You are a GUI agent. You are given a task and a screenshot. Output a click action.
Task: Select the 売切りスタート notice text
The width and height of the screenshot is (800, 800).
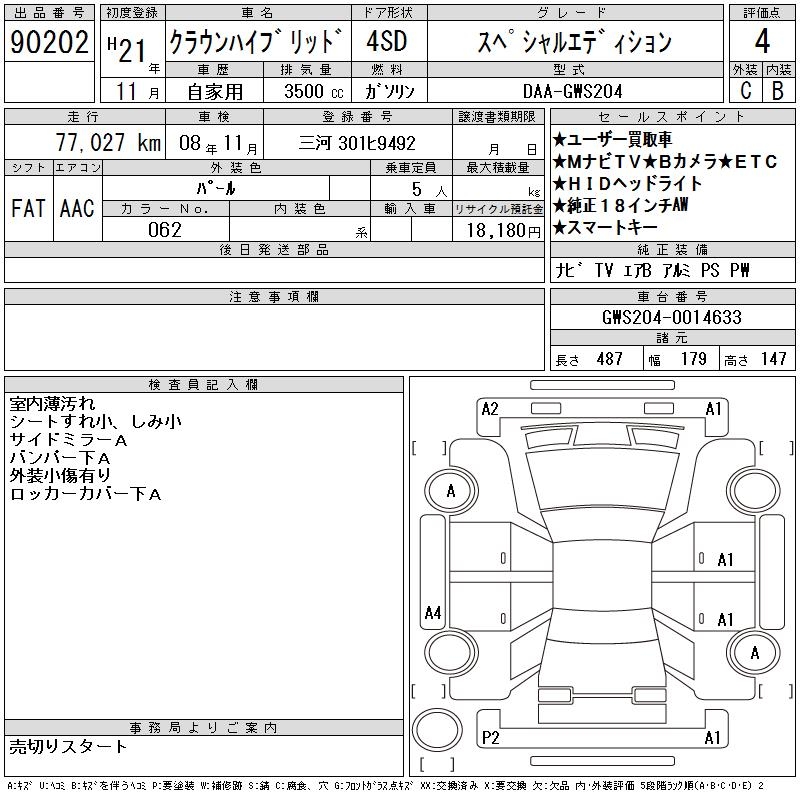[x=68, y=746]
